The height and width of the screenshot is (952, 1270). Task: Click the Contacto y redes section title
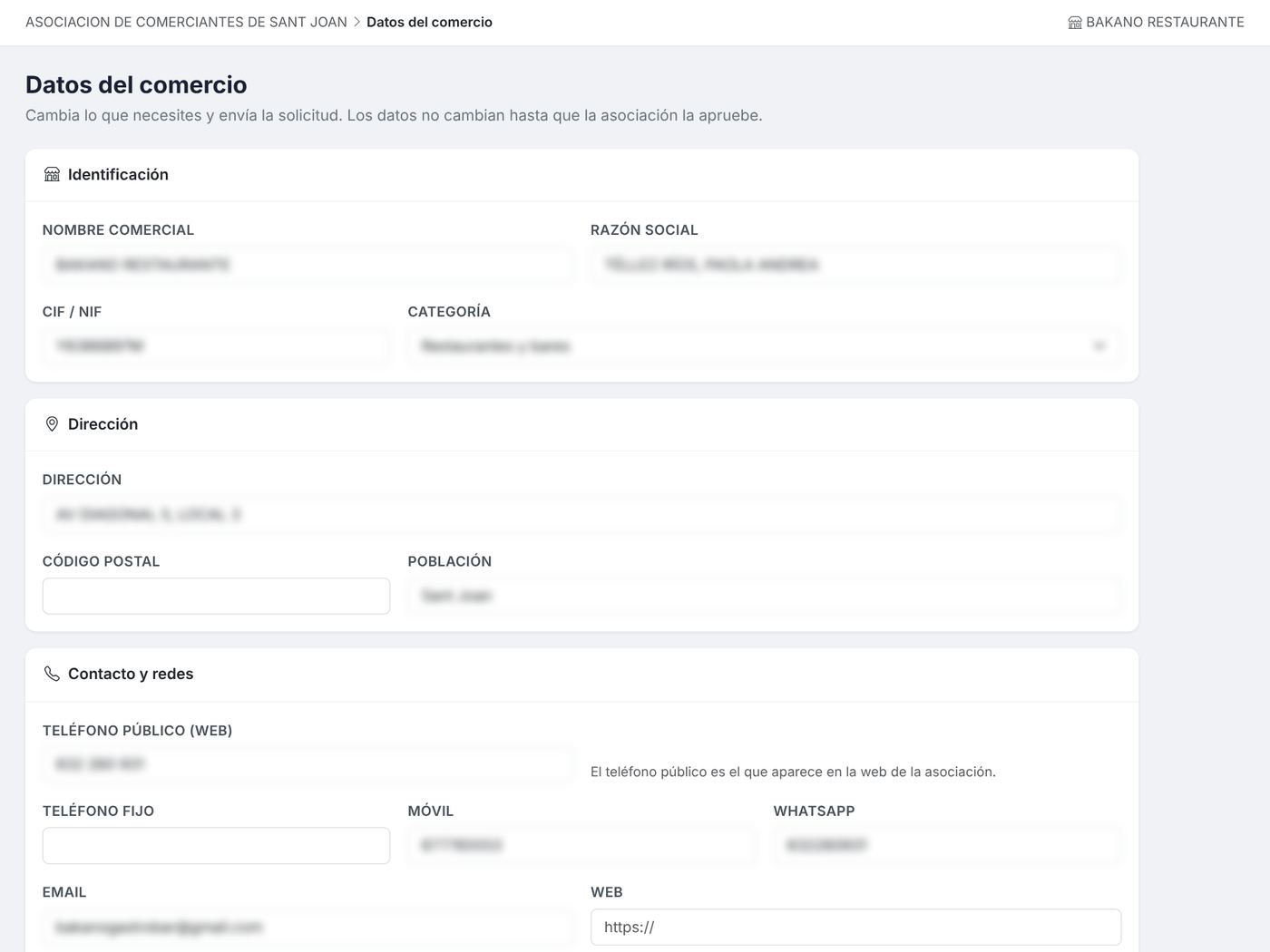(131, 674)
